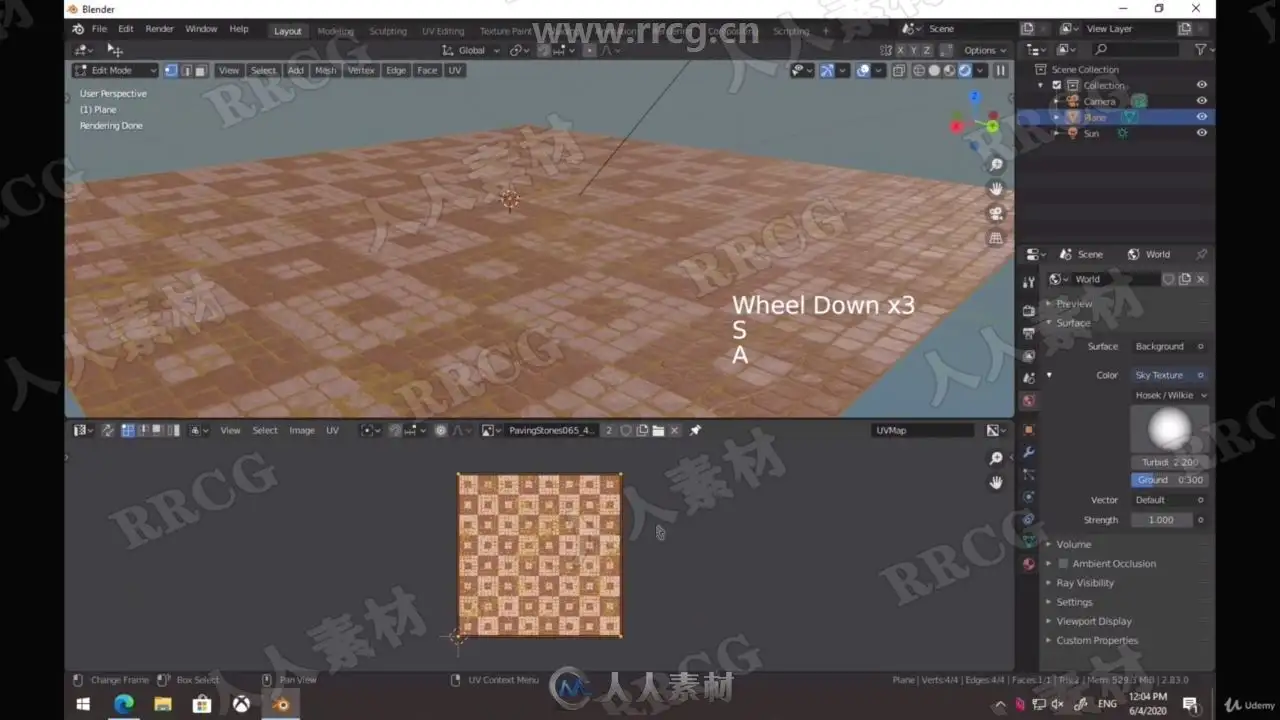Open the Edit Mode dropdown
This screenshot has height=720, width=1280.
point(115,71)
